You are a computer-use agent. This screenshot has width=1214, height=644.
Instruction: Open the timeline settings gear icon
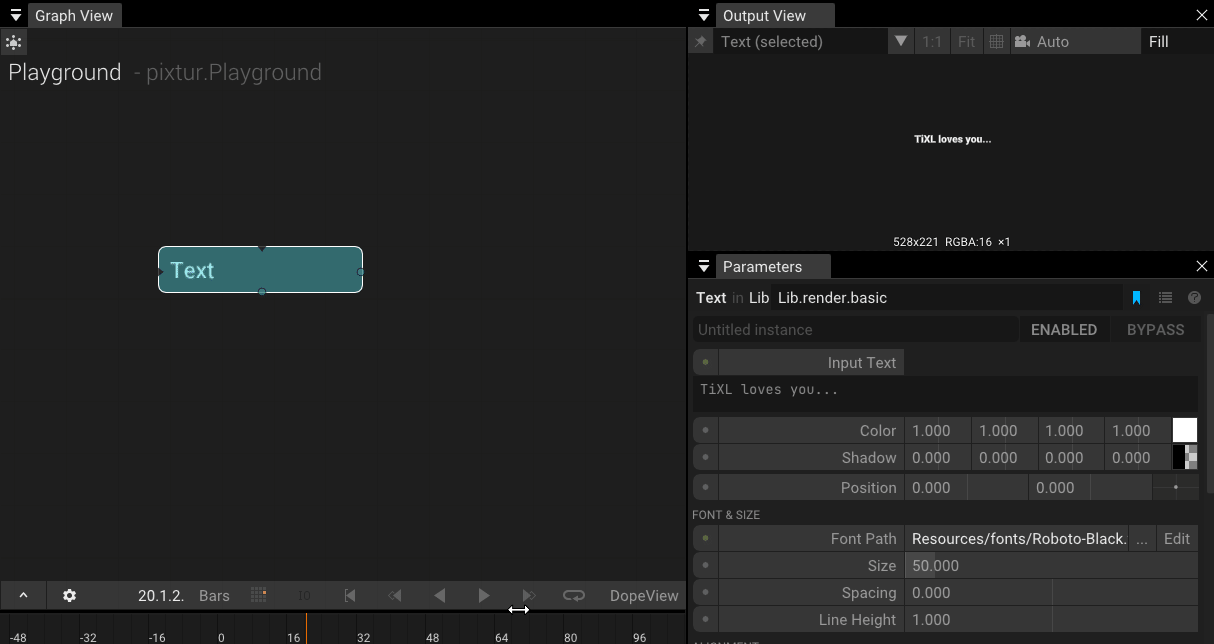click(x=68, y=595)
